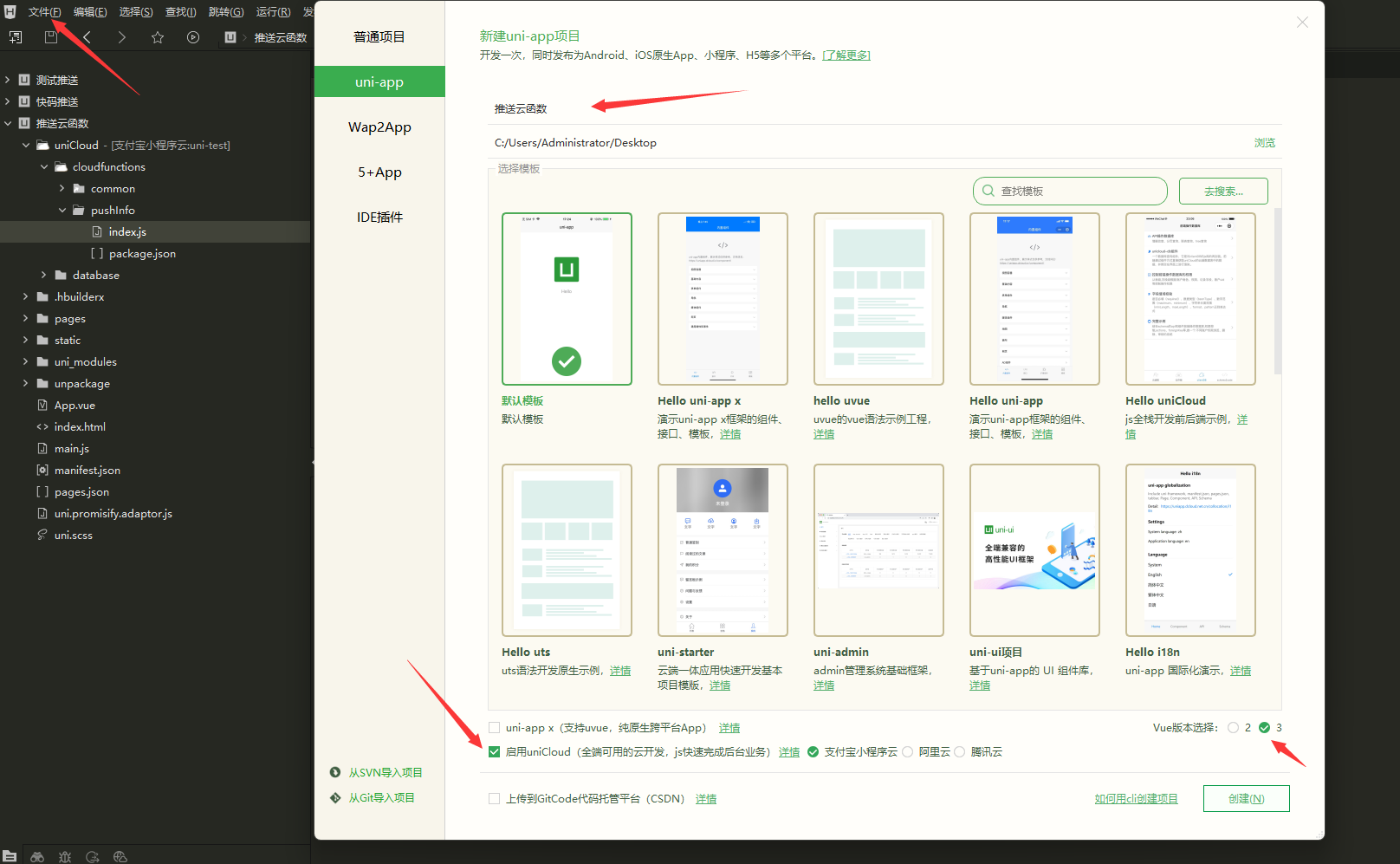
Task: Toggle the 启用uniCloud checkbox
Action: click(494, 752)
